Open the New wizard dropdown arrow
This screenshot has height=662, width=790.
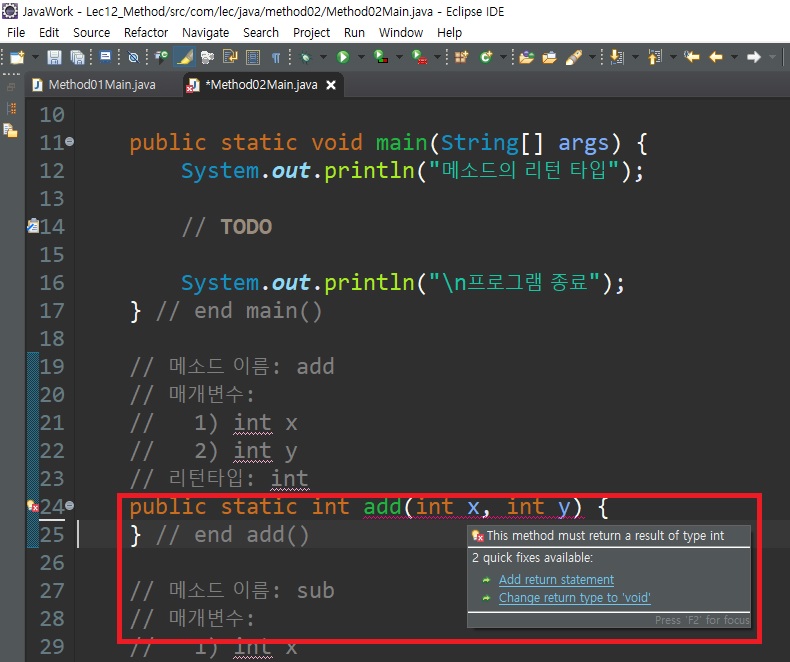35,57
